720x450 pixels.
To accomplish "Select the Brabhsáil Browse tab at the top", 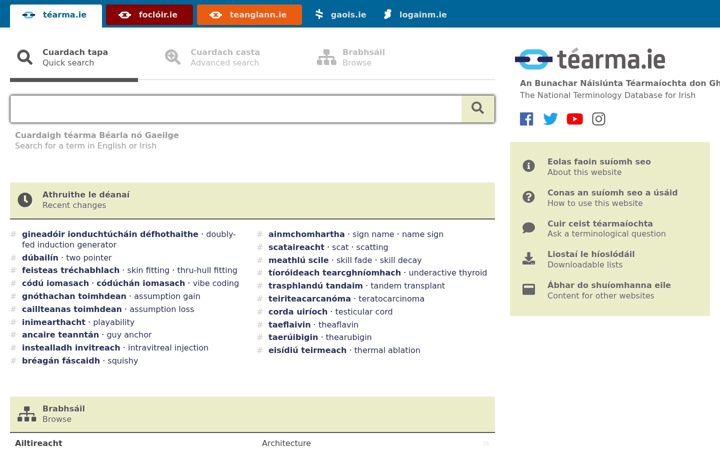I will 351,57.
